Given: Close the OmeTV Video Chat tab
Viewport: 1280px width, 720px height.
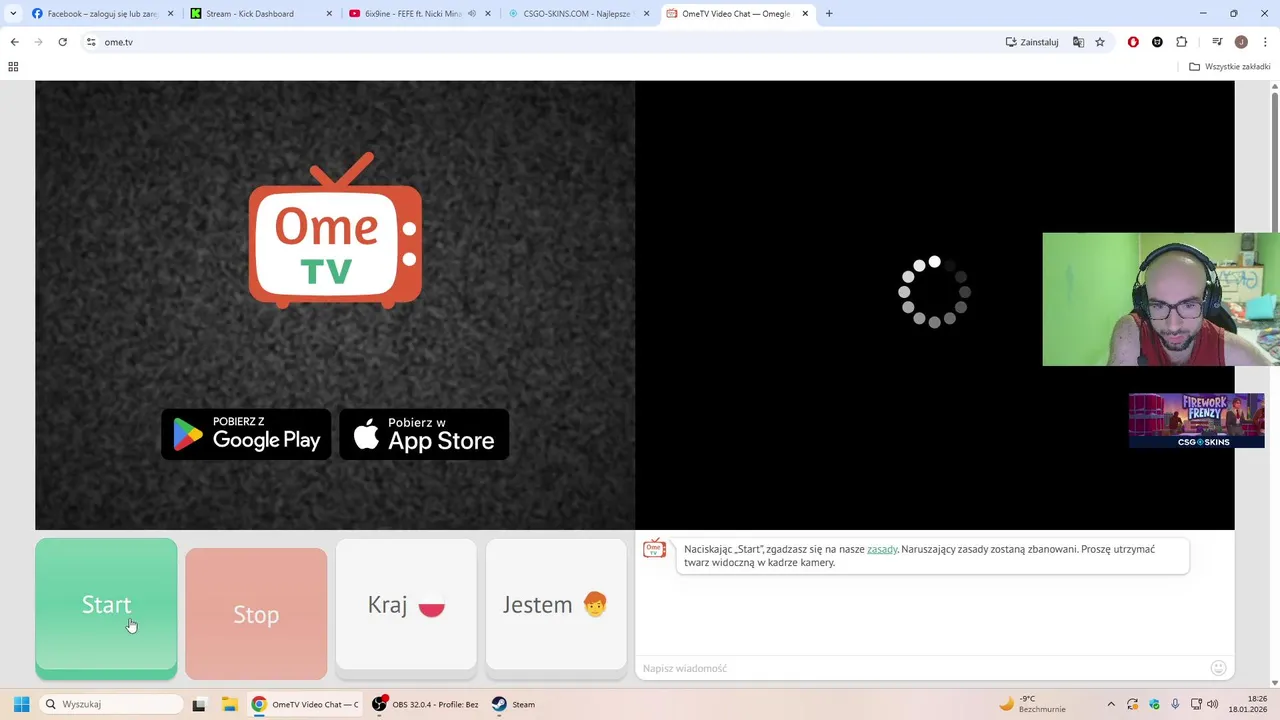Looking at the screenshot, I should [x=805, y=14].
